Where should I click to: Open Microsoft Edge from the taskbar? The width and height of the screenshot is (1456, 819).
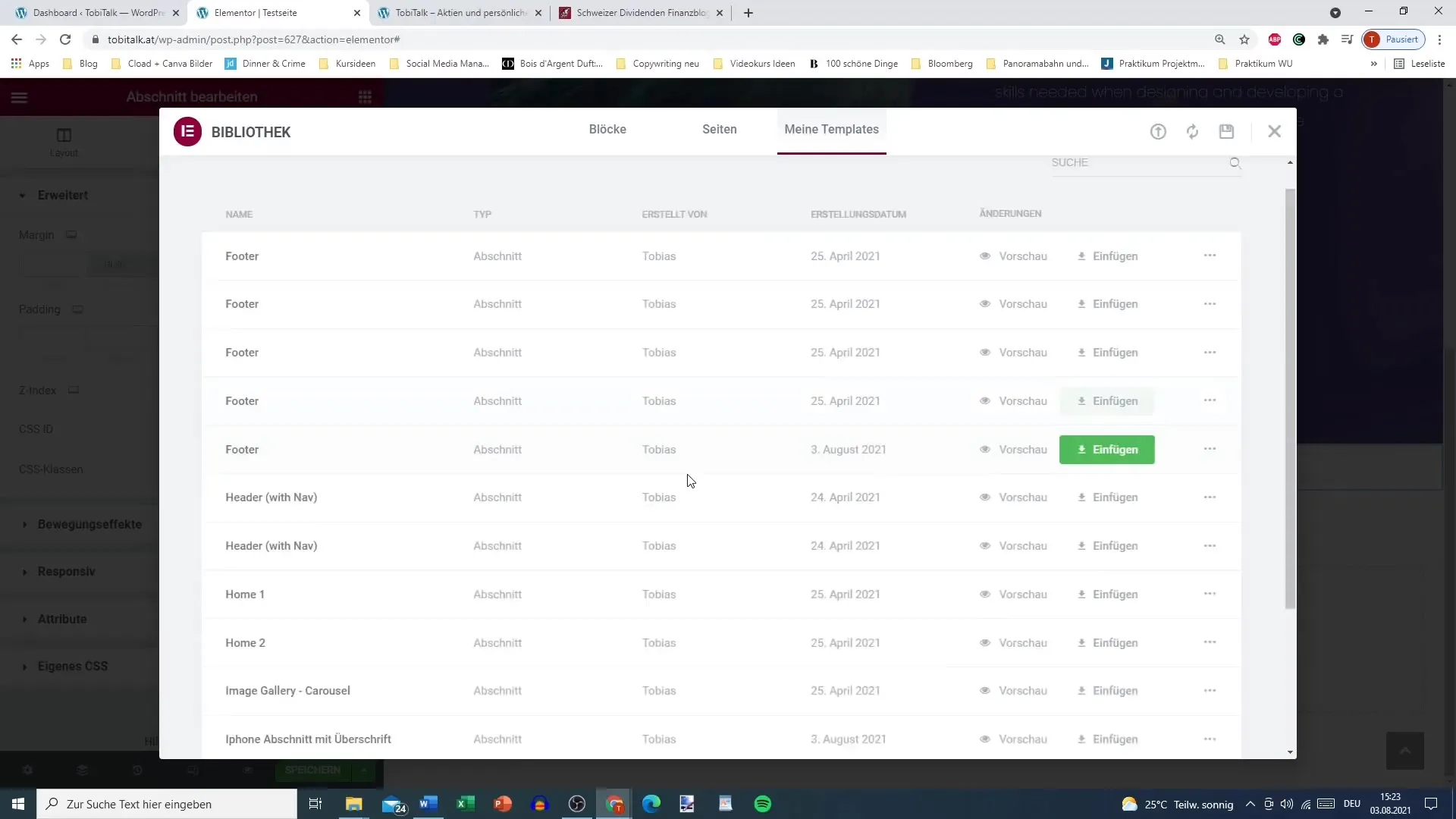click(651, 804)
